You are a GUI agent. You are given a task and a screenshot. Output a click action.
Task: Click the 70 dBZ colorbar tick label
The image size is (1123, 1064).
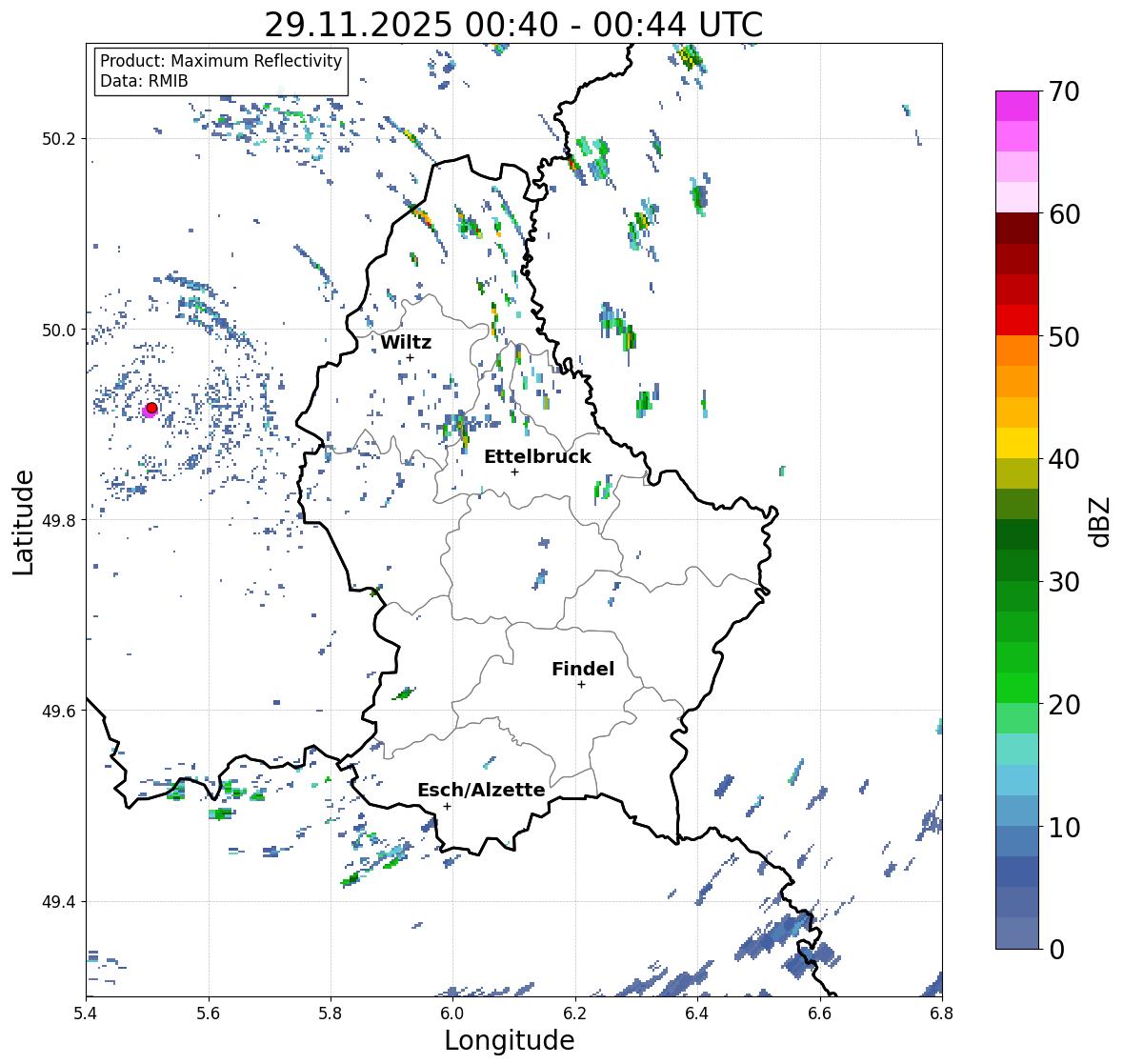pos(1064,91)
